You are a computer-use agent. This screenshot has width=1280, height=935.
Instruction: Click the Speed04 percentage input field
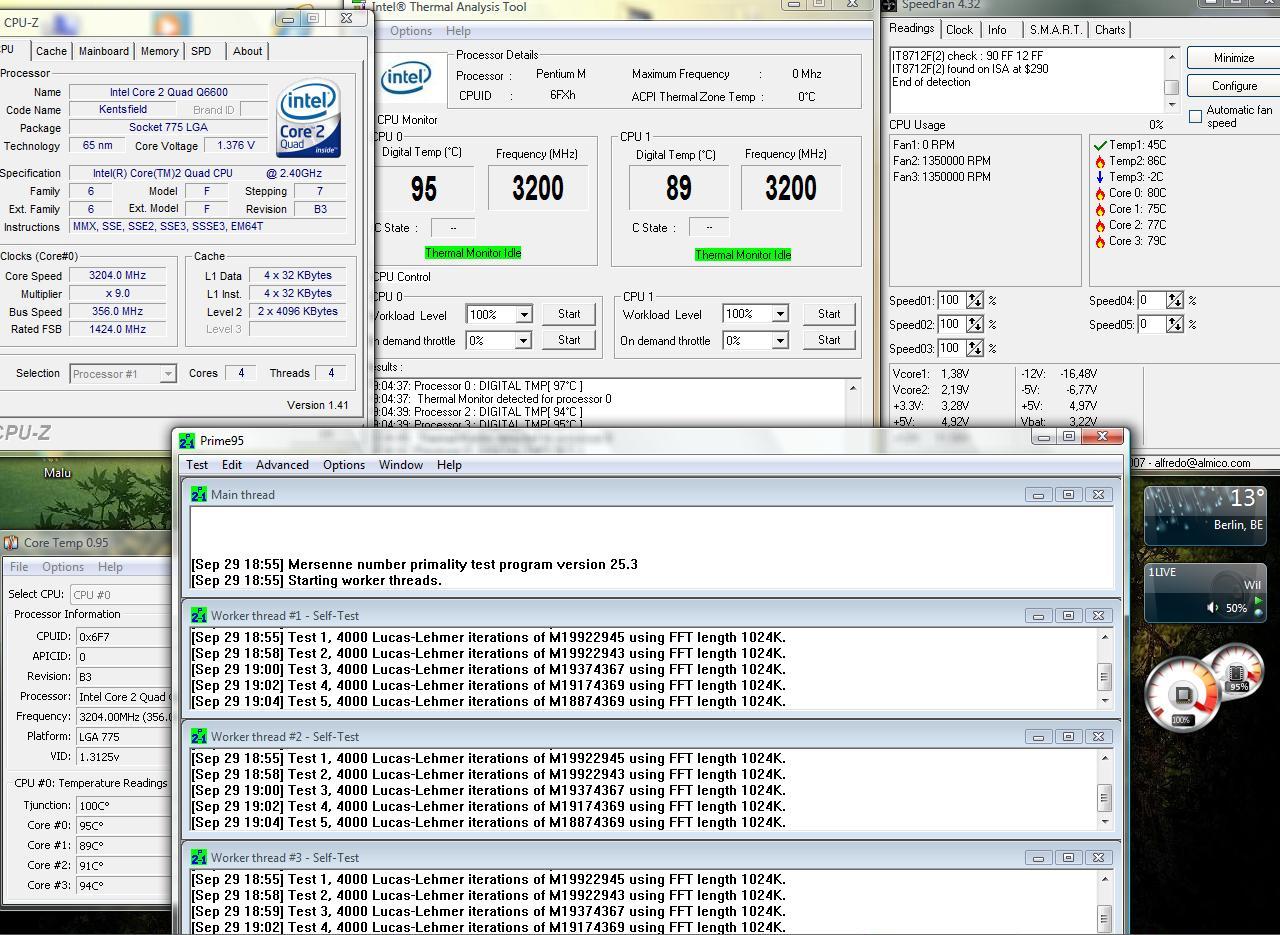point(1152,300)
